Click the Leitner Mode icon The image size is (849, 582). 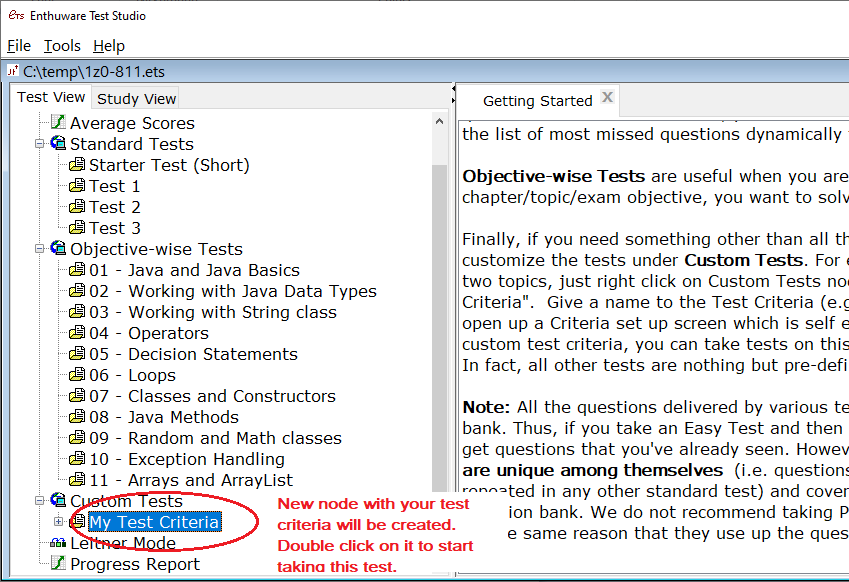[x=58, y=543]
